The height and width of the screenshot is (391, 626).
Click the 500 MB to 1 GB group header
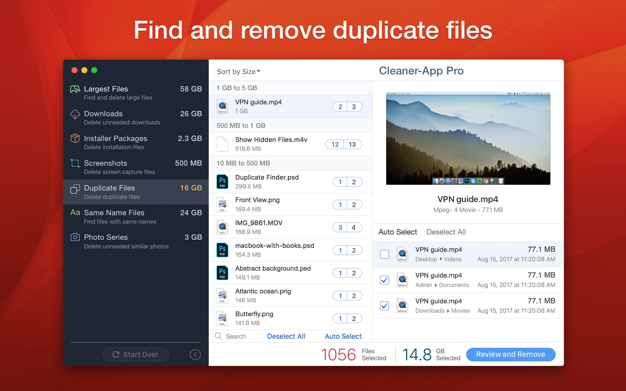(x=291, y=125)
